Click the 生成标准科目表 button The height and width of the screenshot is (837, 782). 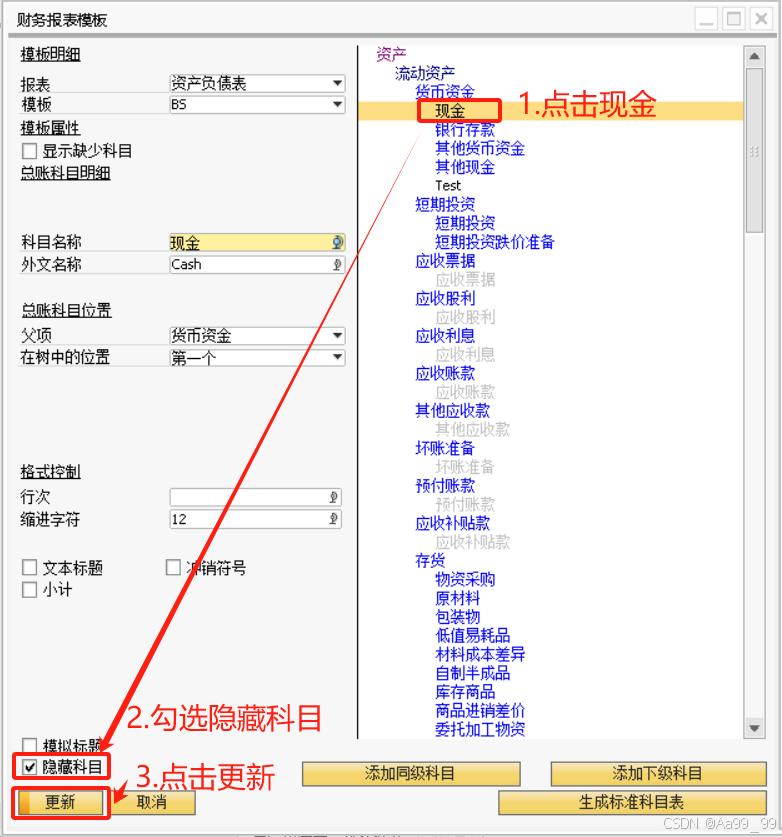633,802
